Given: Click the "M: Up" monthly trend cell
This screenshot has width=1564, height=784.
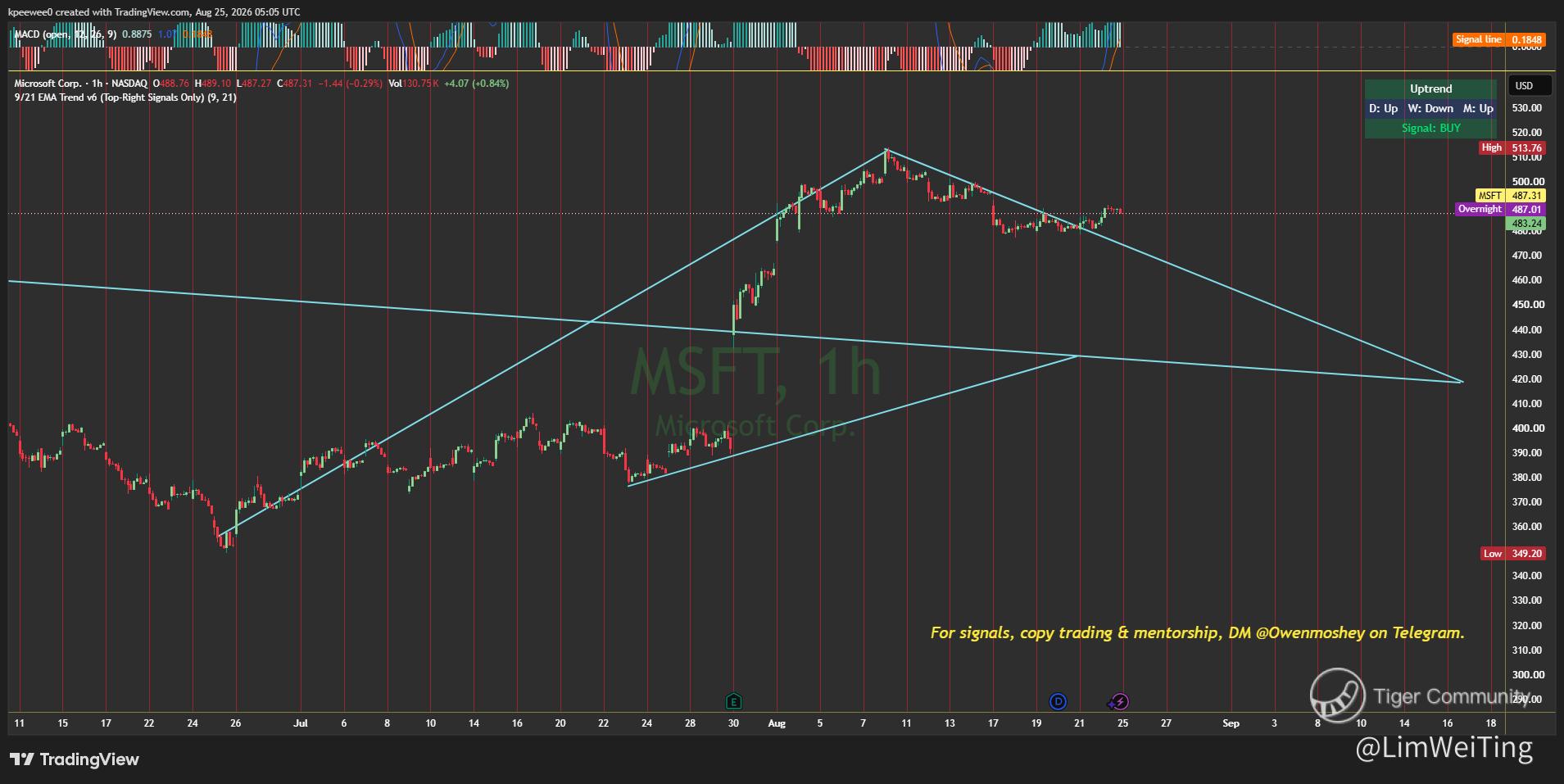Looking at the screenshot, I should click(x=1478, y=108).
